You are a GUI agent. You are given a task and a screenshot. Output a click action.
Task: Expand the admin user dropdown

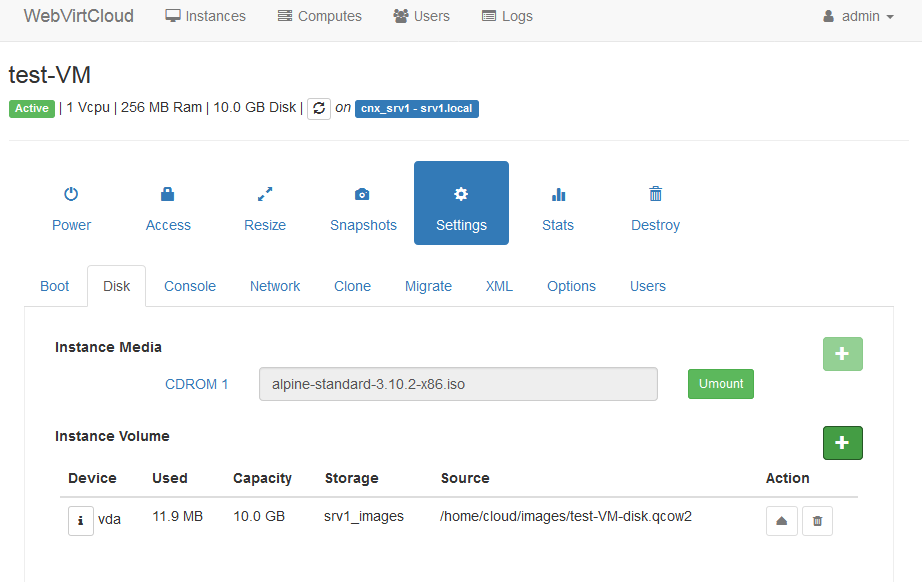coord(858,16)
